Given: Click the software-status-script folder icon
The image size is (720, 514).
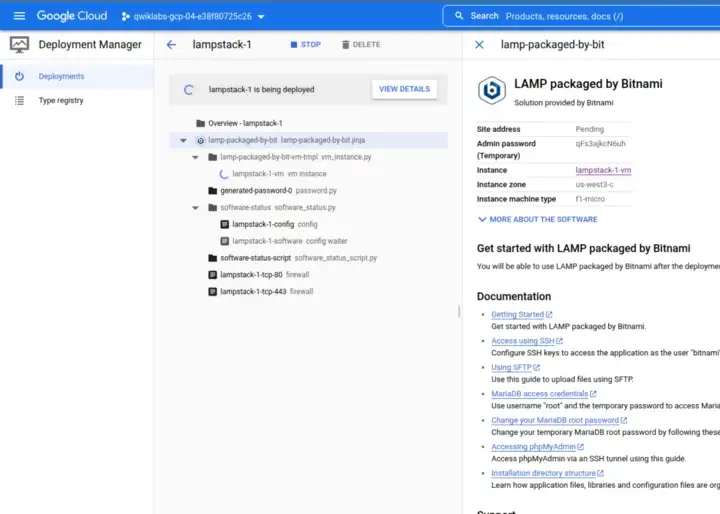Looking at the screenshot, I should 212,258.
